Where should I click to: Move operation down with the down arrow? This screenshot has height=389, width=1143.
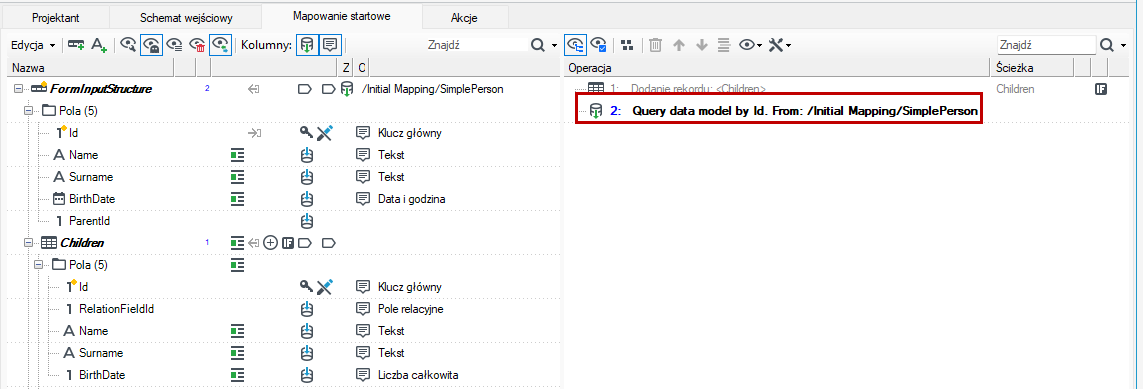[x=702, y=45]
